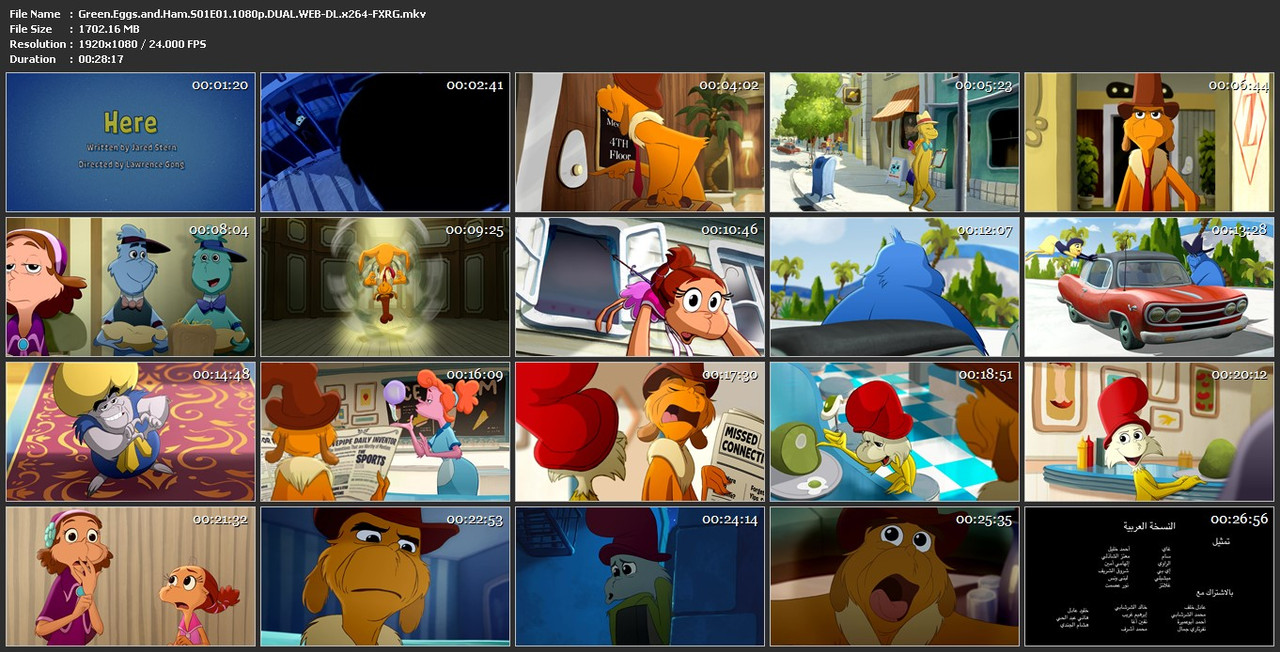Click the blue creature frame at 00:12:07
Image resolution: width=1280 pixels, height=652 pixels.
click(895, 287)
